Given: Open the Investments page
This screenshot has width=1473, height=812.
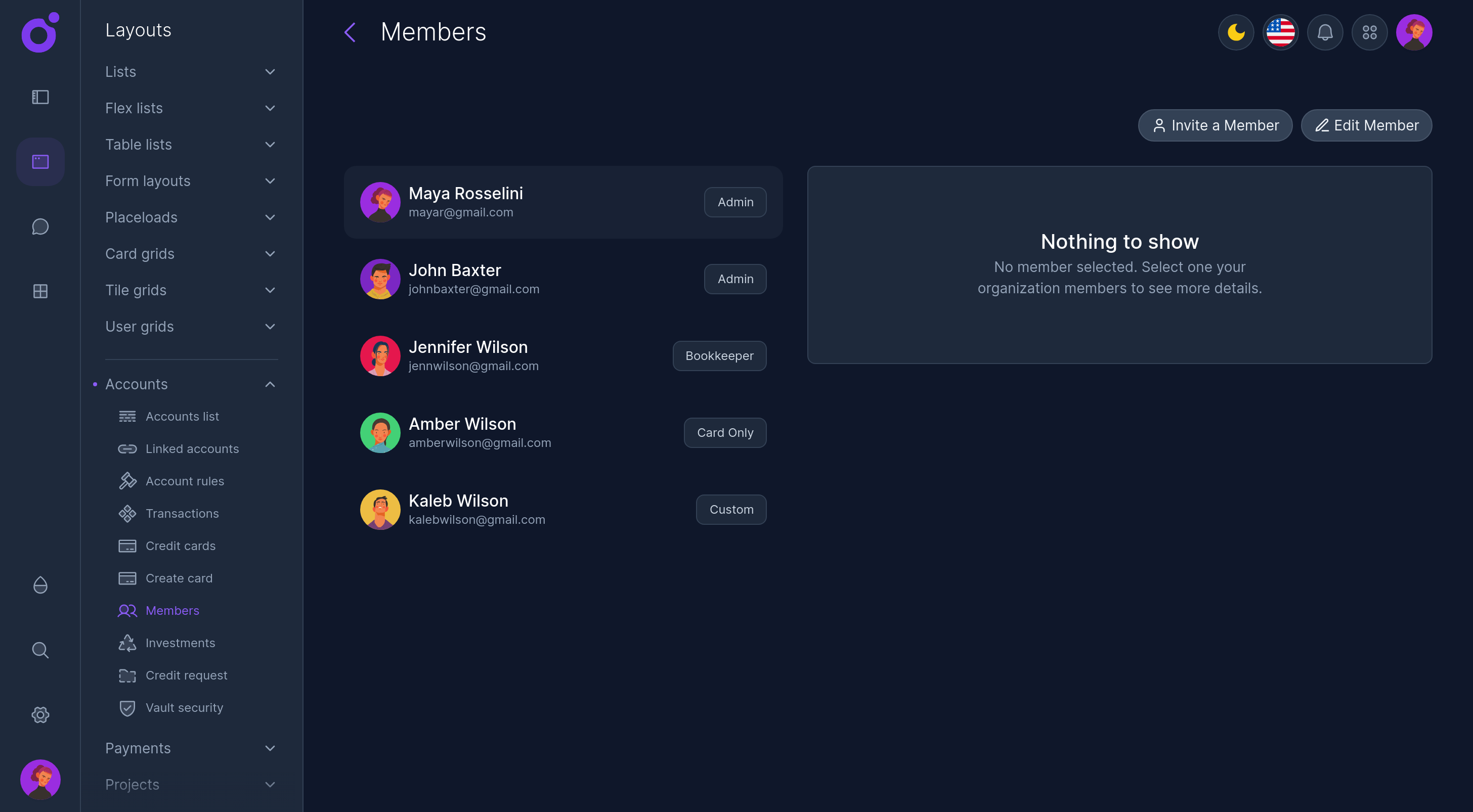Looking at the screenshot, I should point(181,643).
